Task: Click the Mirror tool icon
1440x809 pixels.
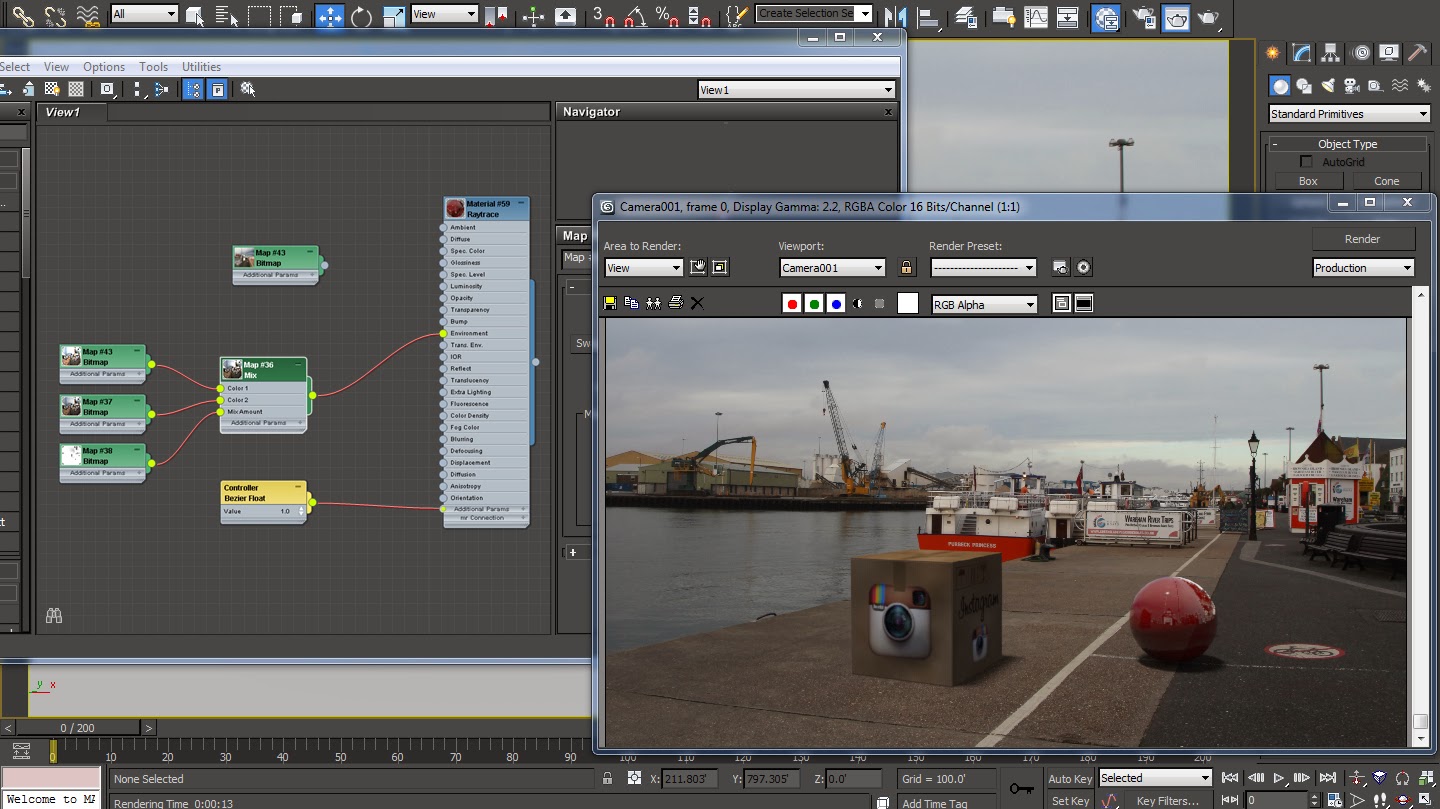Action: coord(894,16)
